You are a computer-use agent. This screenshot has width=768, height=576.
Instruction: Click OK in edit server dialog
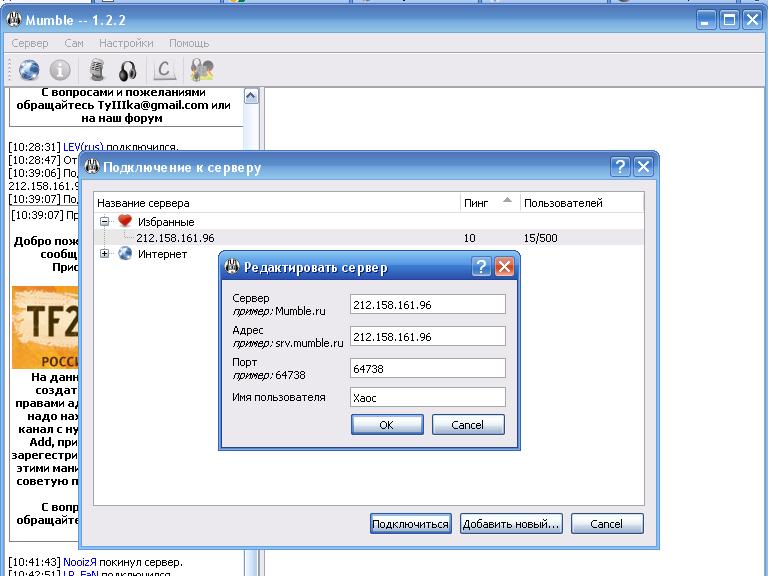point(387,425)
